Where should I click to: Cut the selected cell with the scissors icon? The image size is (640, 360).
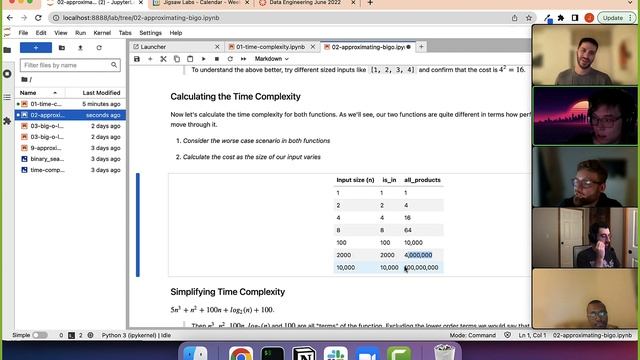[163, 59]
